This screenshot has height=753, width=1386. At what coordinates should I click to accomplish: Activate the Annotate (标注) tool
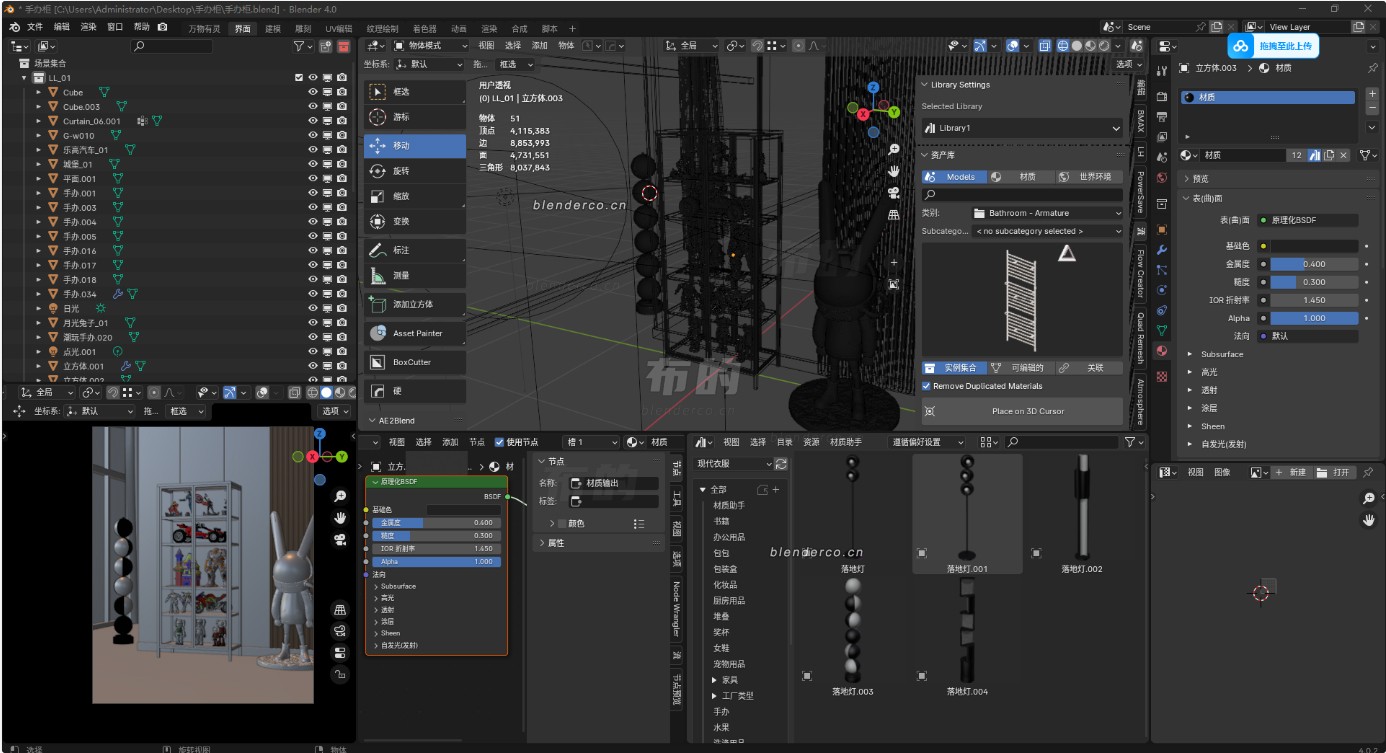414,250
